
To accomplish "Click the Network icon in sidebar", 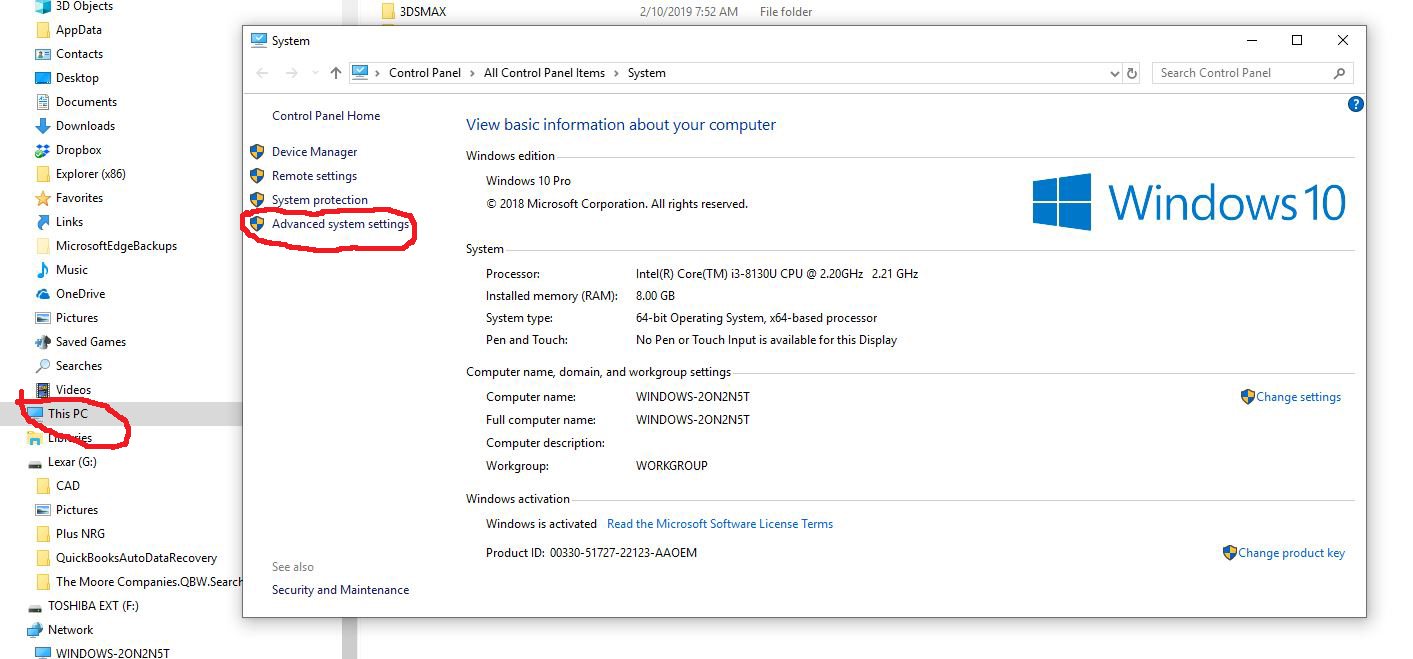I will 35,630.
